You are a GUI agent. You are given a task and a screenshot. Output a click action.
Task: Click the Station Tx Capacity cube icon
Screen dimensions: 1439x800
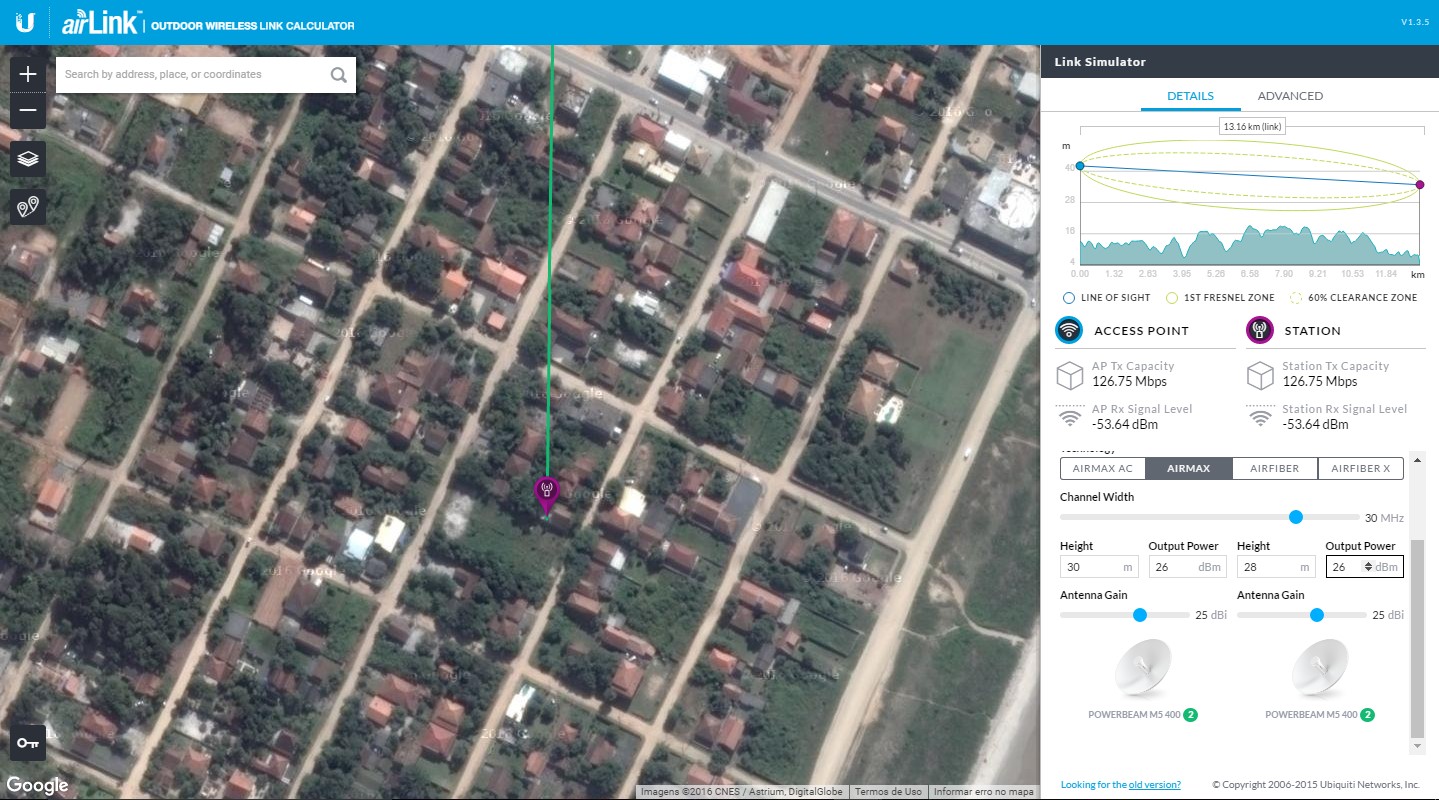[x=1260, y=376]
